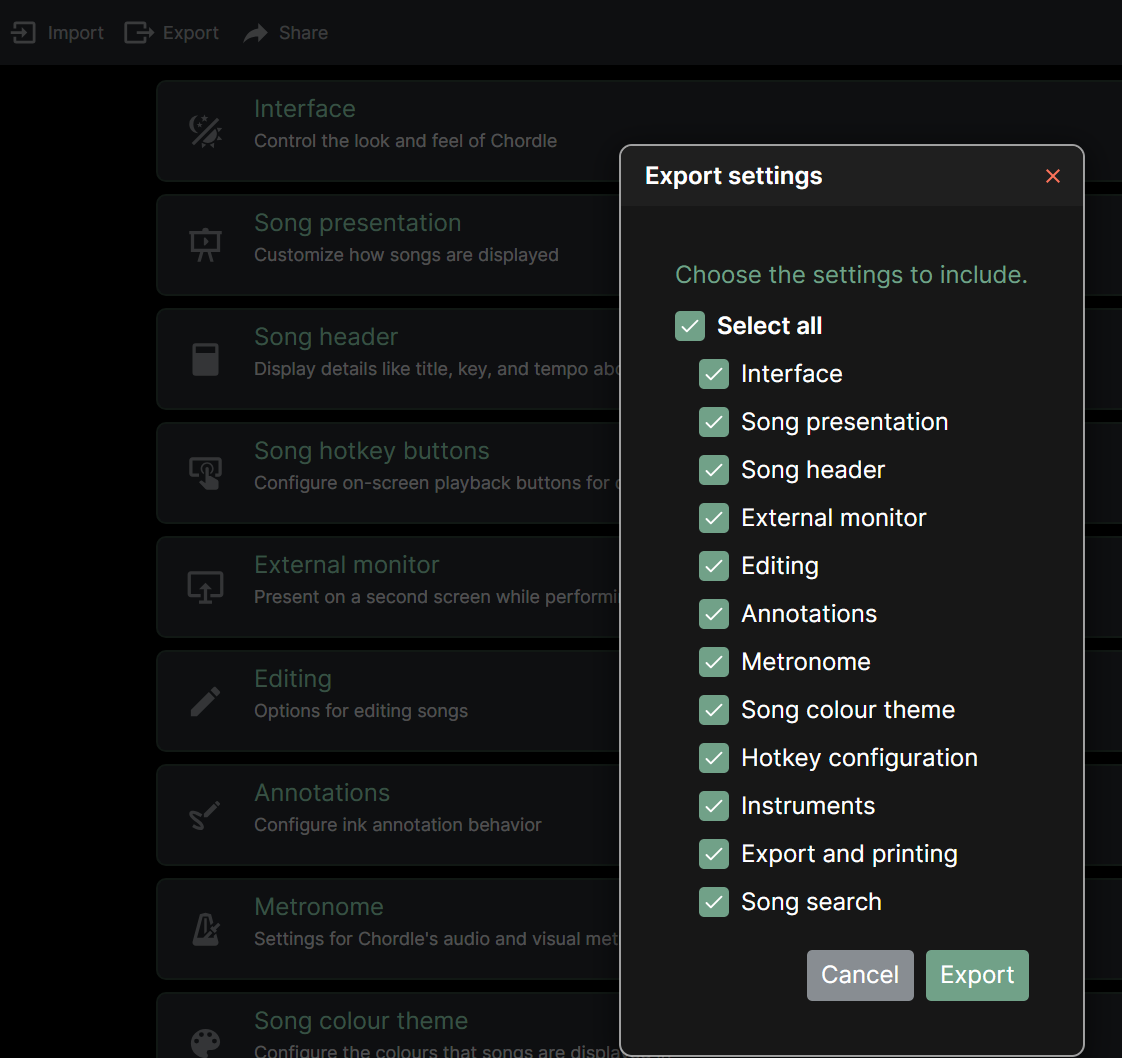This screenshot has height=1058, width=1122.
Task: Click the 'Instruments' label
Action: [809, 806]
